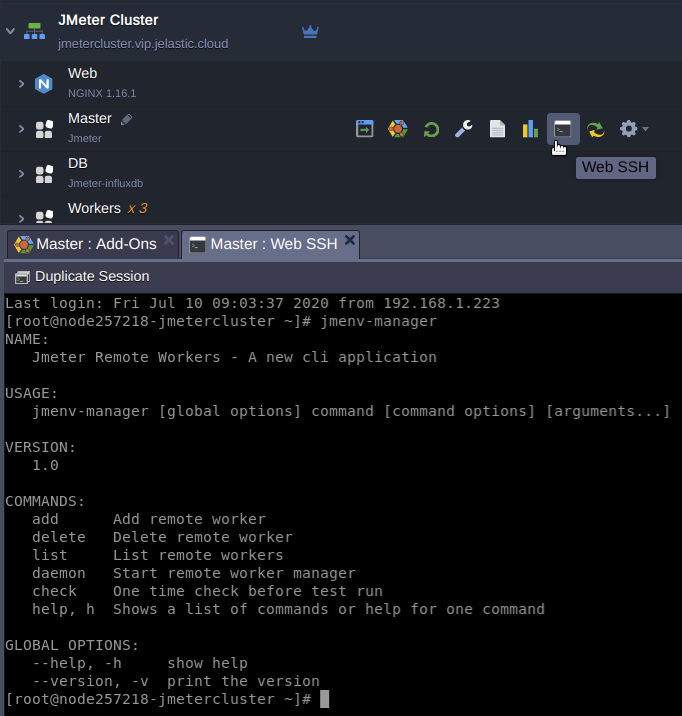
Task: Switch to Master : Add-Ons tab
Action: point(93,244)
